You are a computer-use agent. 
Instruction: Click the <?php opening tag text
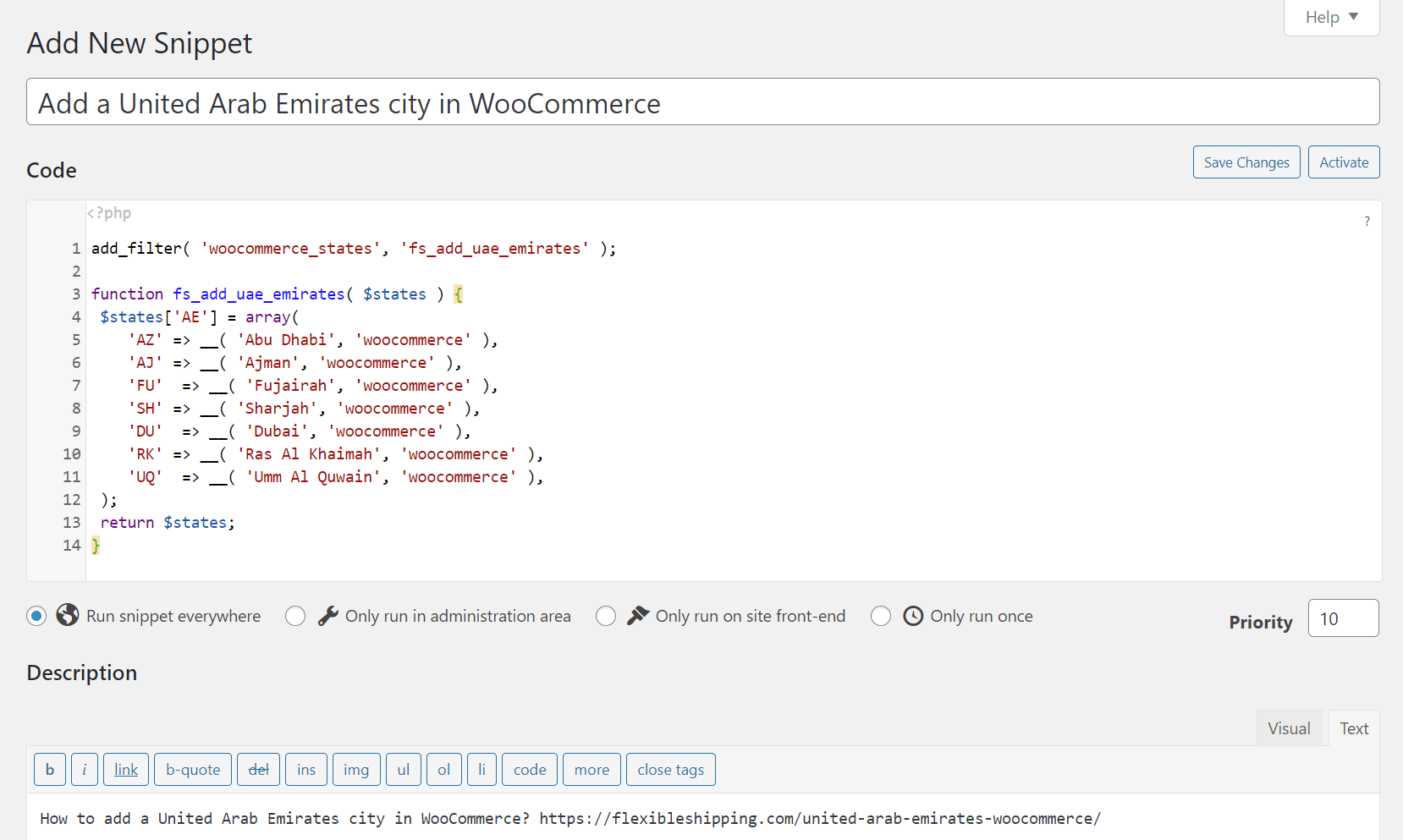tap(109, 213)
